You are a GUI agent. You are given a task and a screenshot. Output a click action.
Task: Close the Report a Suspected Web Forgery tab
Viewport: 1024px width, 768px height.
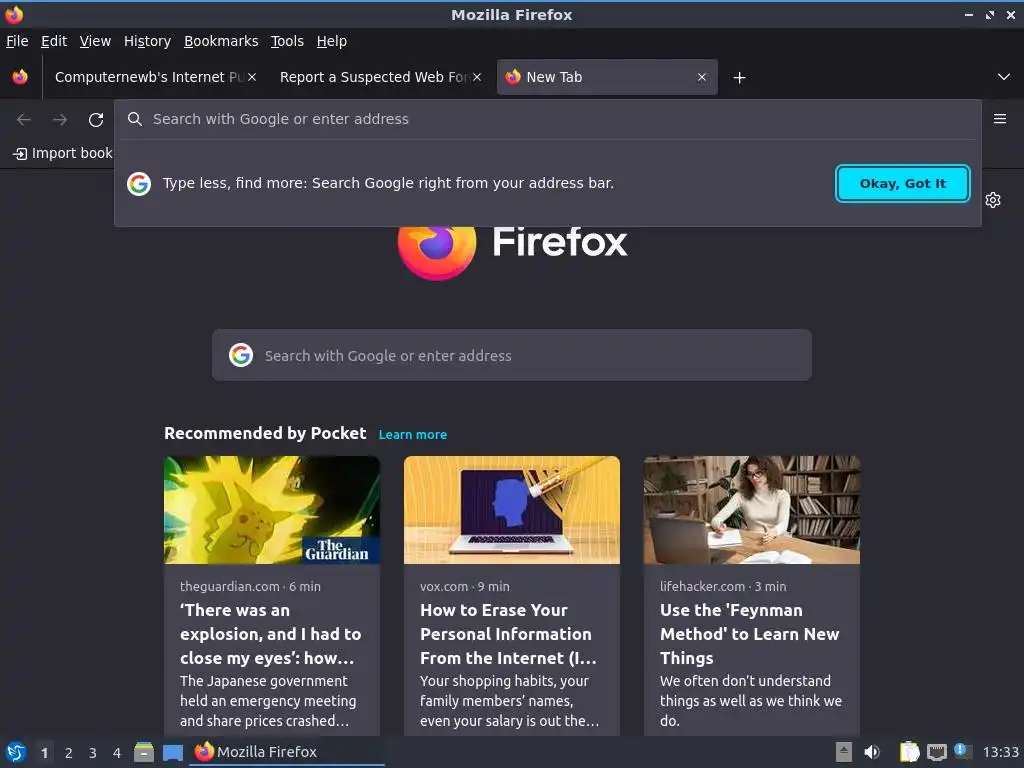click(477, 77)
